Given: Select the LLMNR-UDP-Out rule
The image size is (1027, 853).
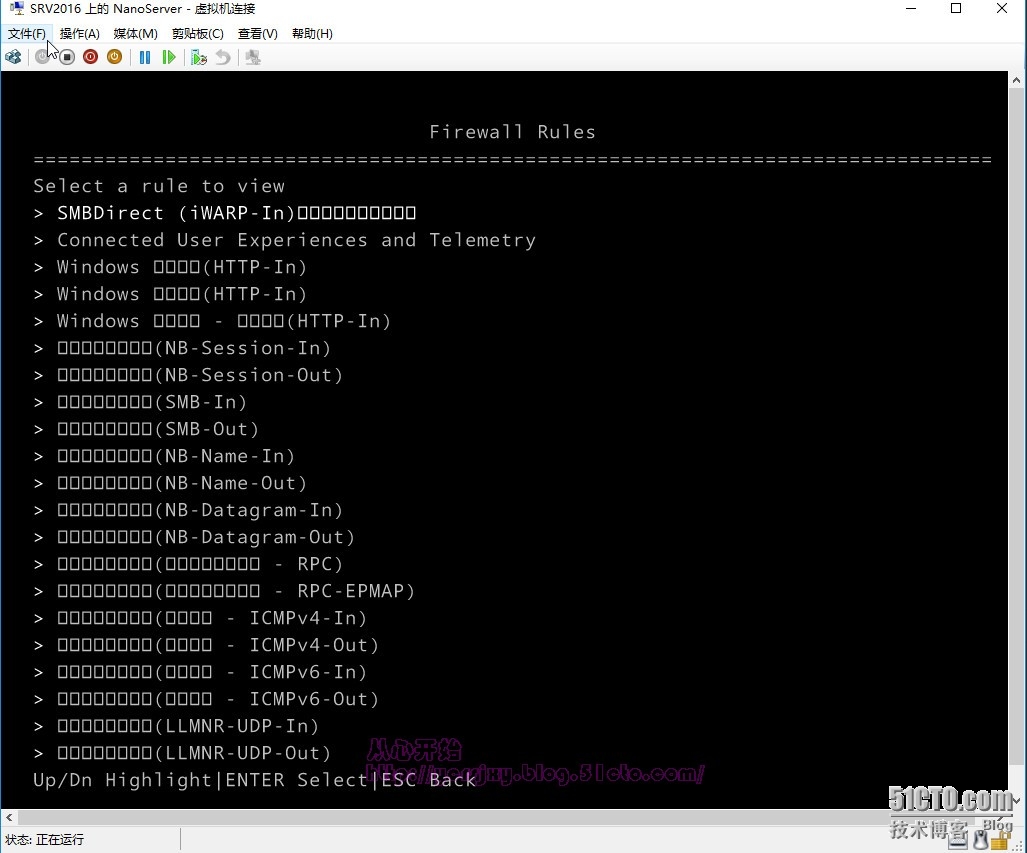Looking at the screenshot, I should point(182,753).
